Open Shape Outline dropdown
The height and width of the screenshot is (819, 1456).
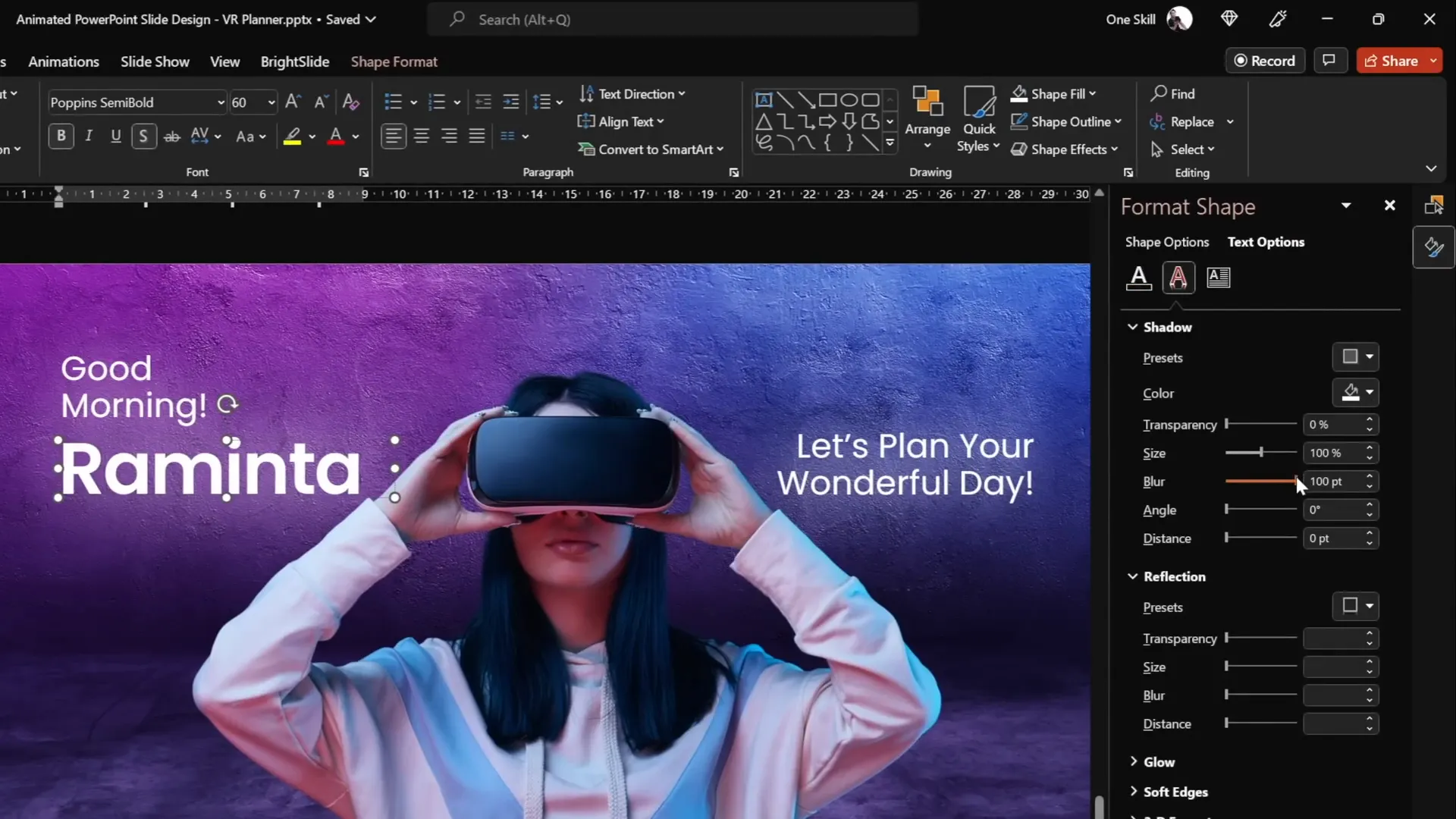(x=1065, y=121)
